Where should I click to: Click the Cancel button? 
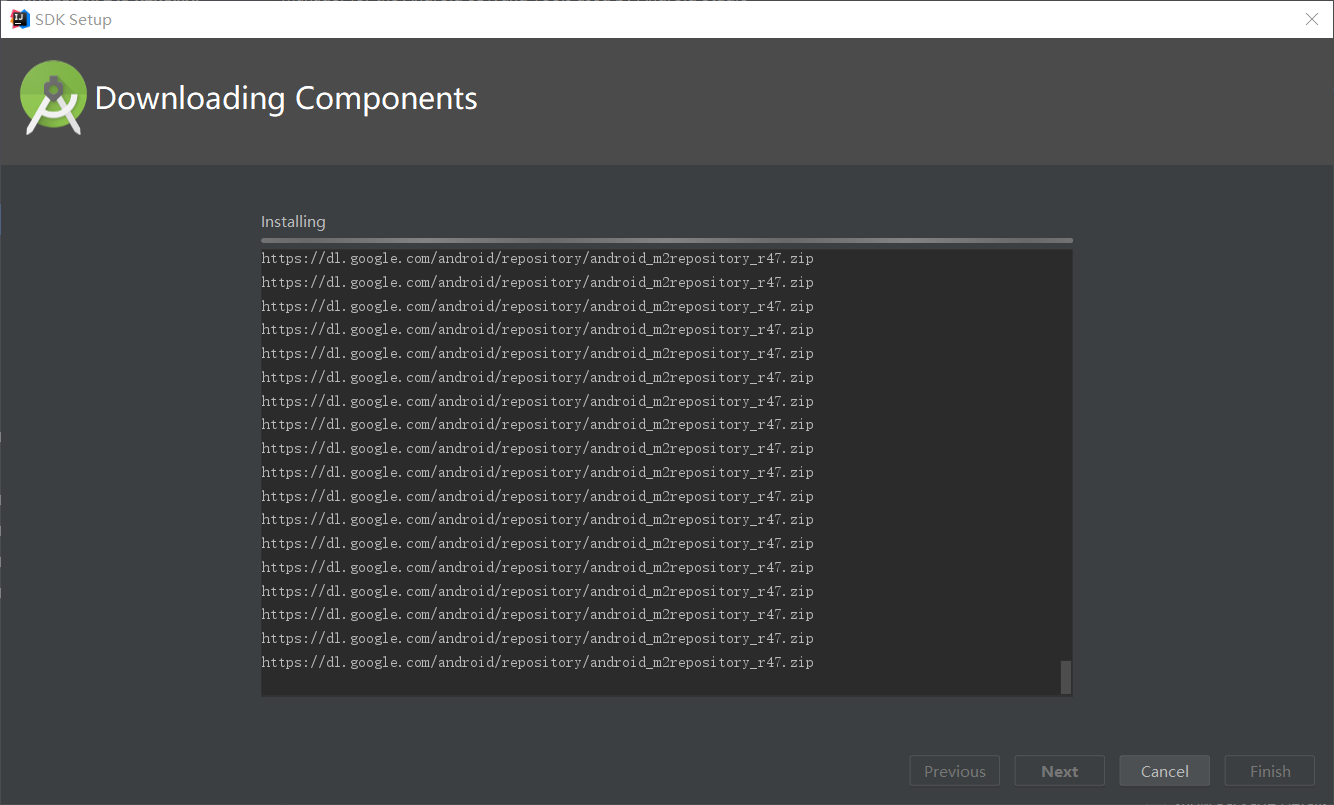pyautogui.click(x=1164, y=771)
